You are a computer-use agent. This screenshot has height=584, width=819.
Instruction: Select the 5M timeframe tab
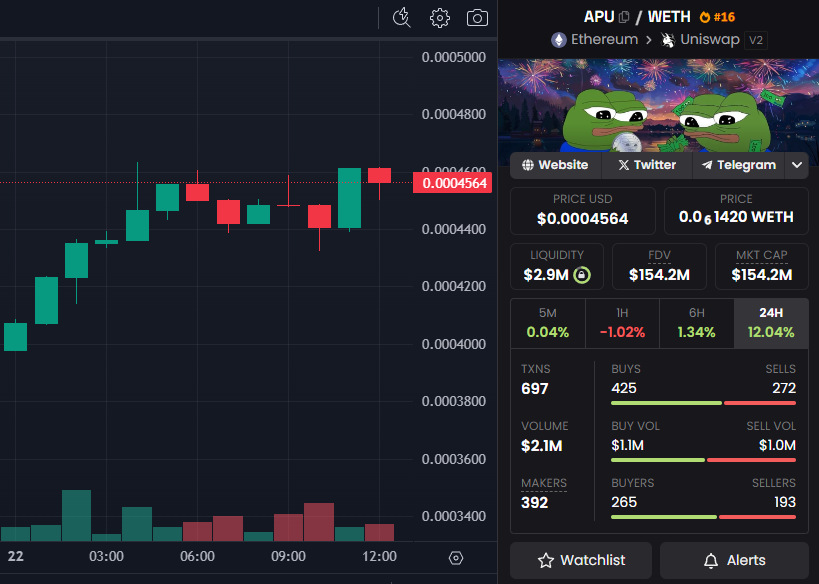coord(548,323)
